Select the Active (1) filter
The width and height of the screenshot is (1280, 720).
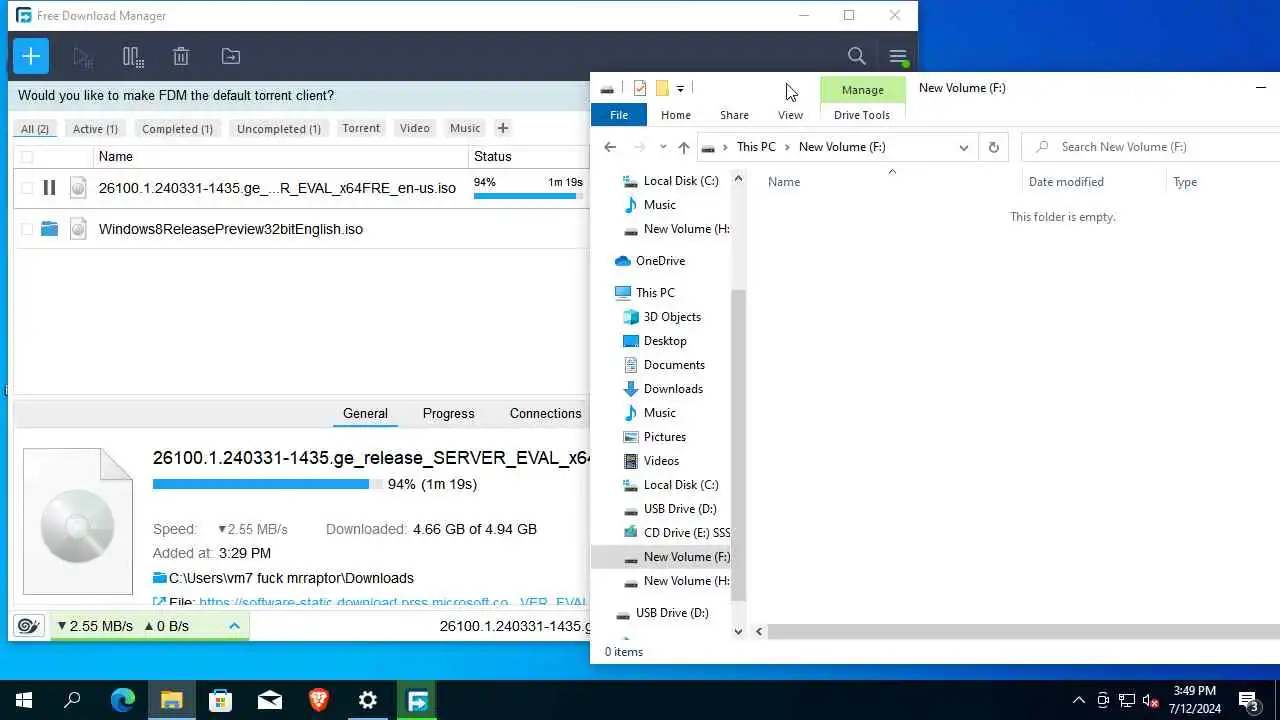(x=95, y=129)
